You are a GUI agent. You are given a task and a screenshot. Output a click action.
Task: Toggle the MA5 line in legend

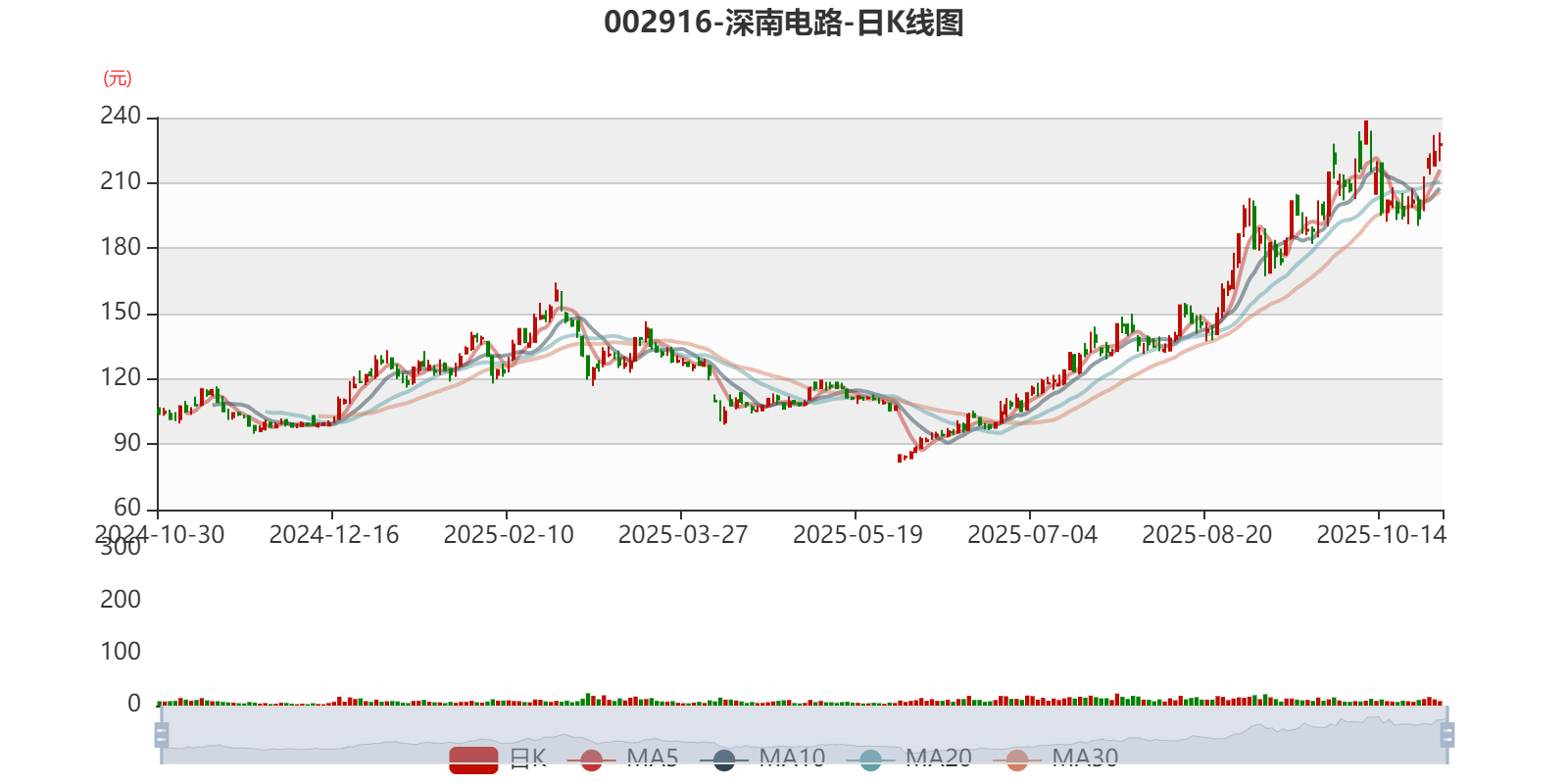629,759
